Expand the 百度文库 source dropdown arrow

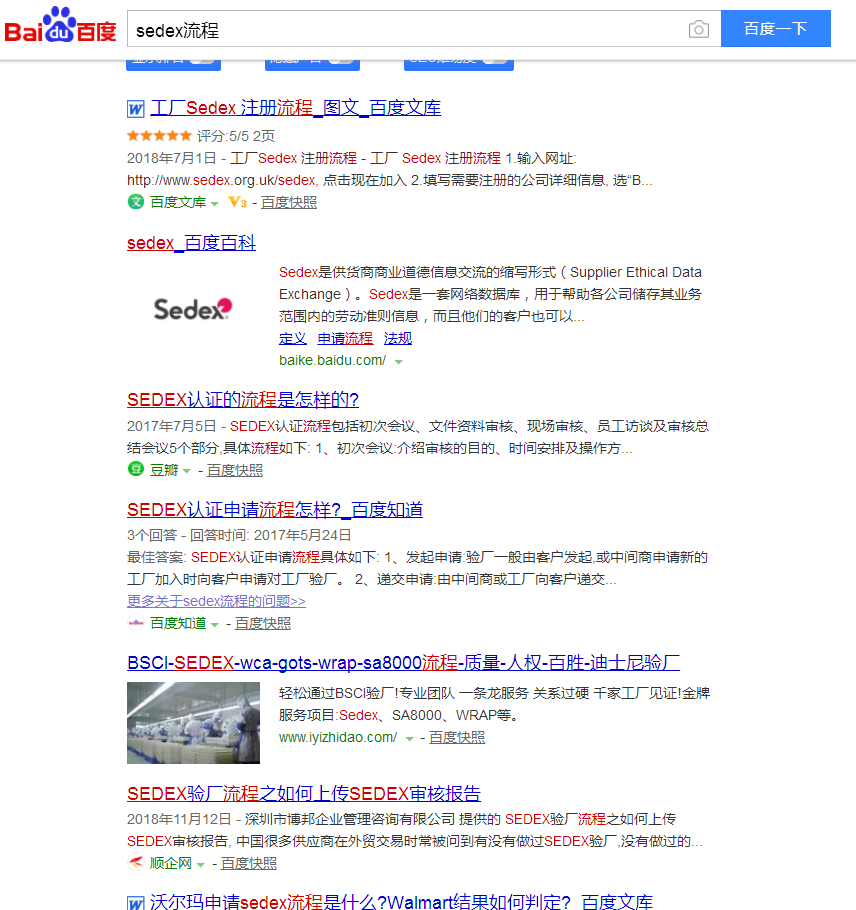(x=215, y=203)
